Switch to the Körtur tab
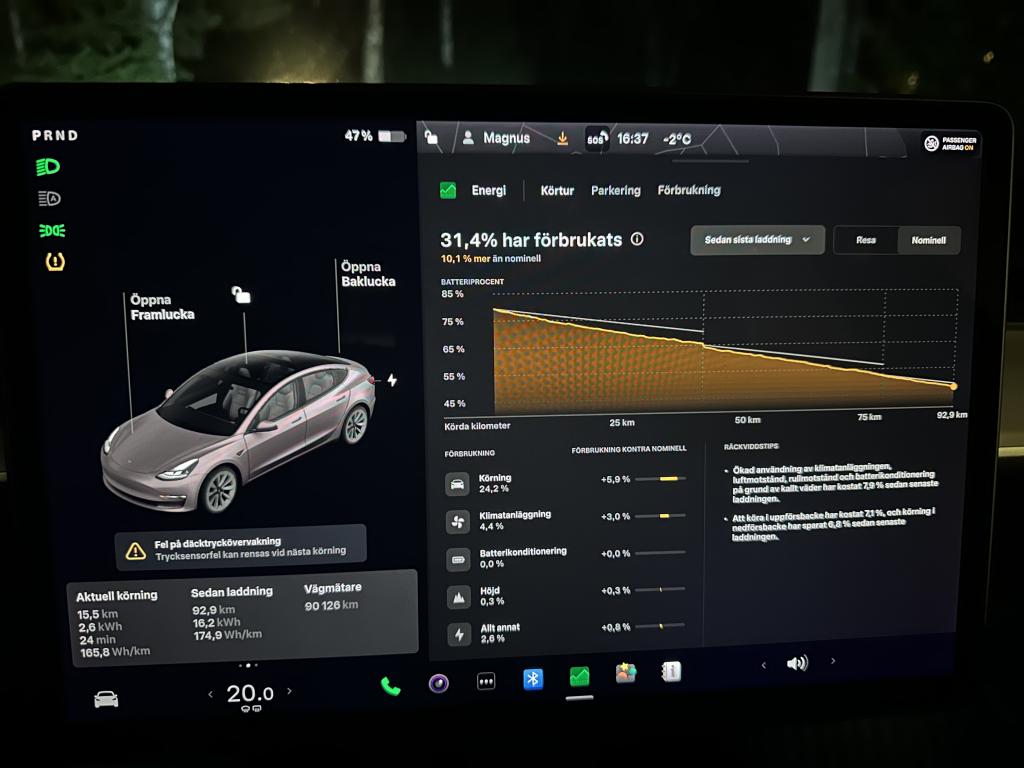The width and height of the screenshot is (1024, 768). click(557, 190)
